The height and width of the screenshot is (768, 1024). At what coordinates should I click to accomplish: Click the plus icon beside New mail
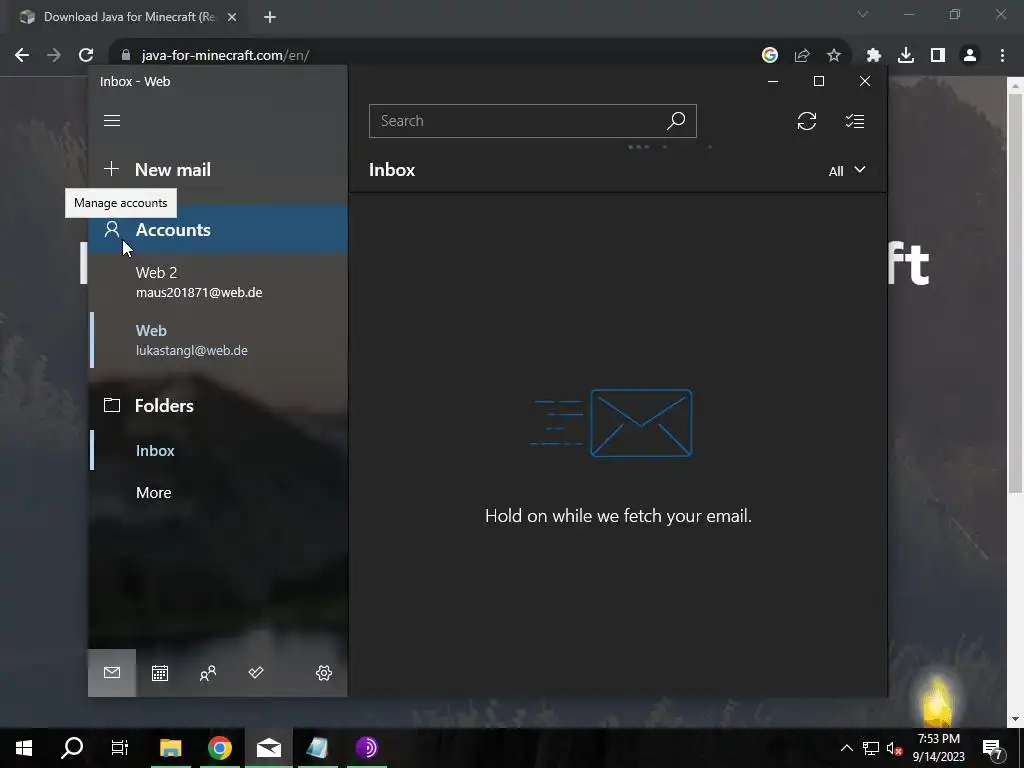click(112, 169)
